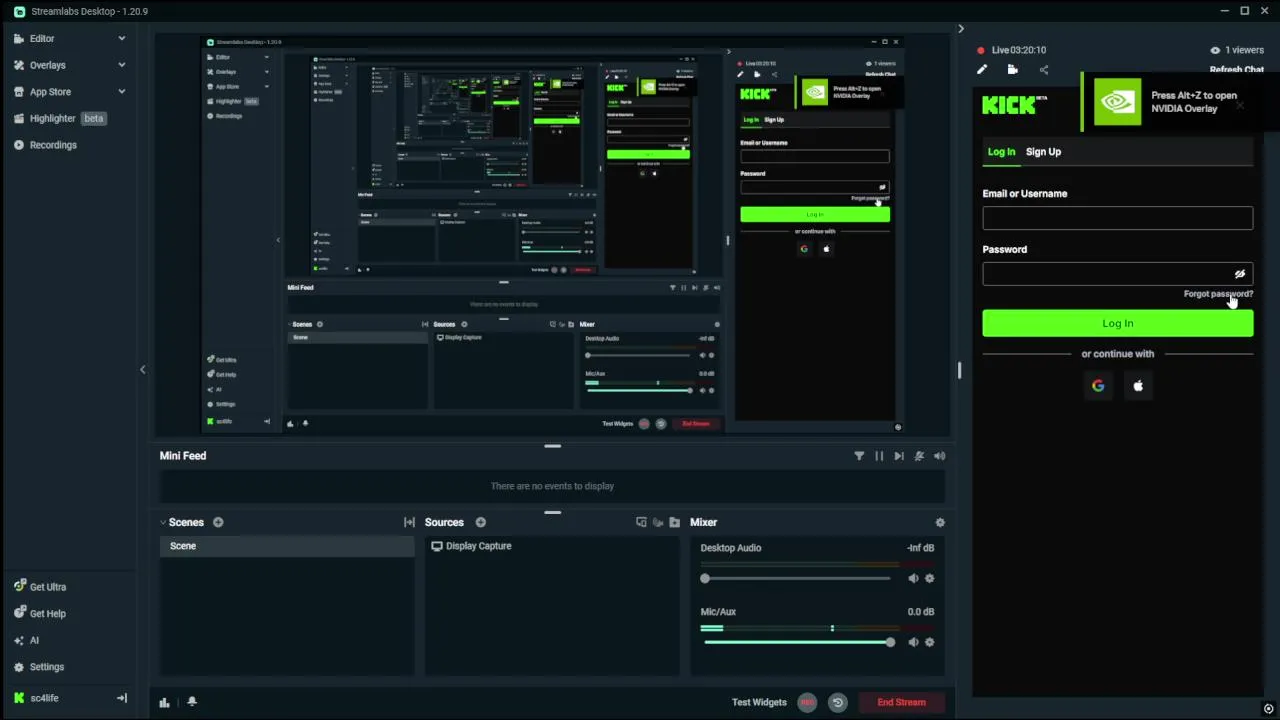Pause the Mini Feed alert queue
1280x720 pixels.
879,456
